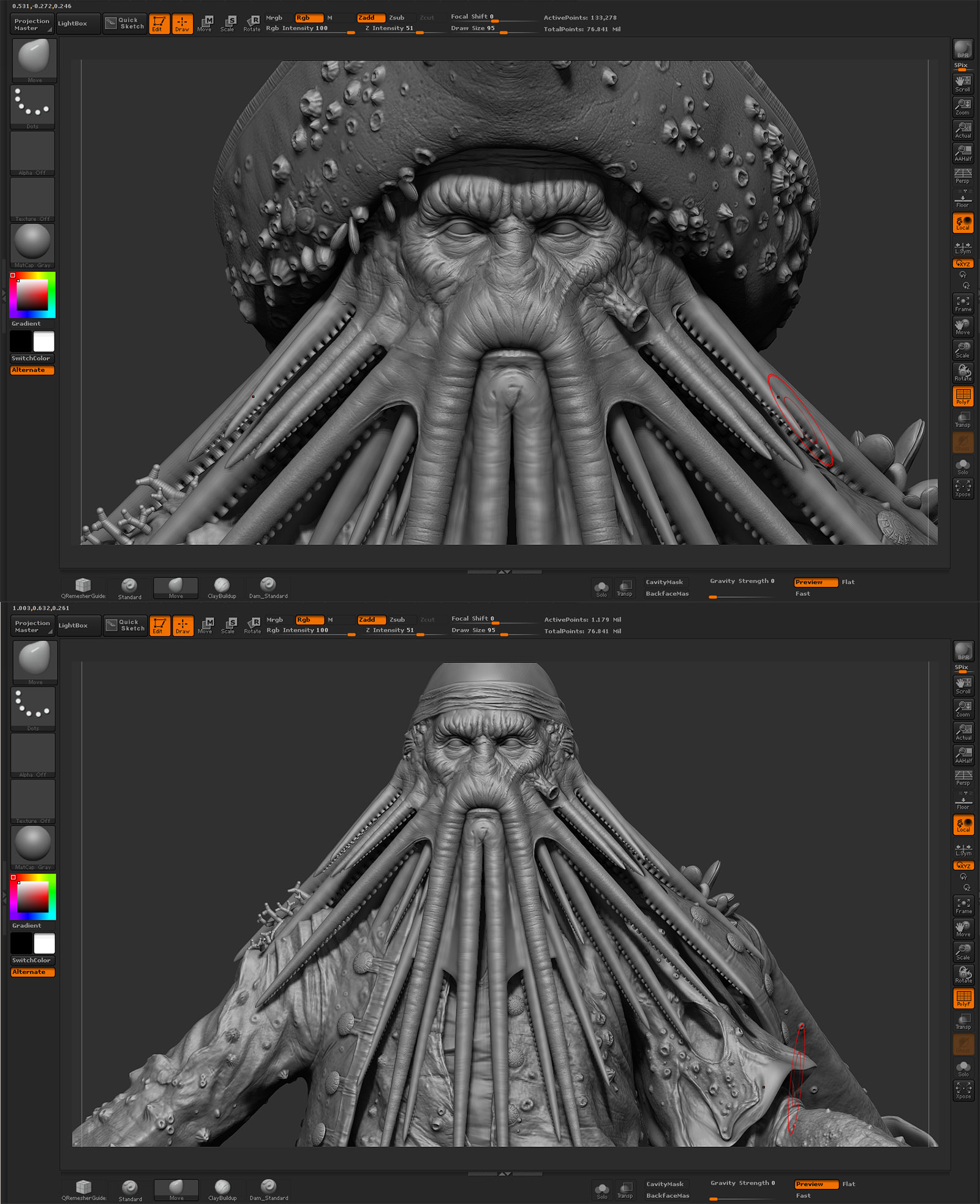
Task: Select Flat render mode in upper bottom shelf
Action: click(848, 582)
